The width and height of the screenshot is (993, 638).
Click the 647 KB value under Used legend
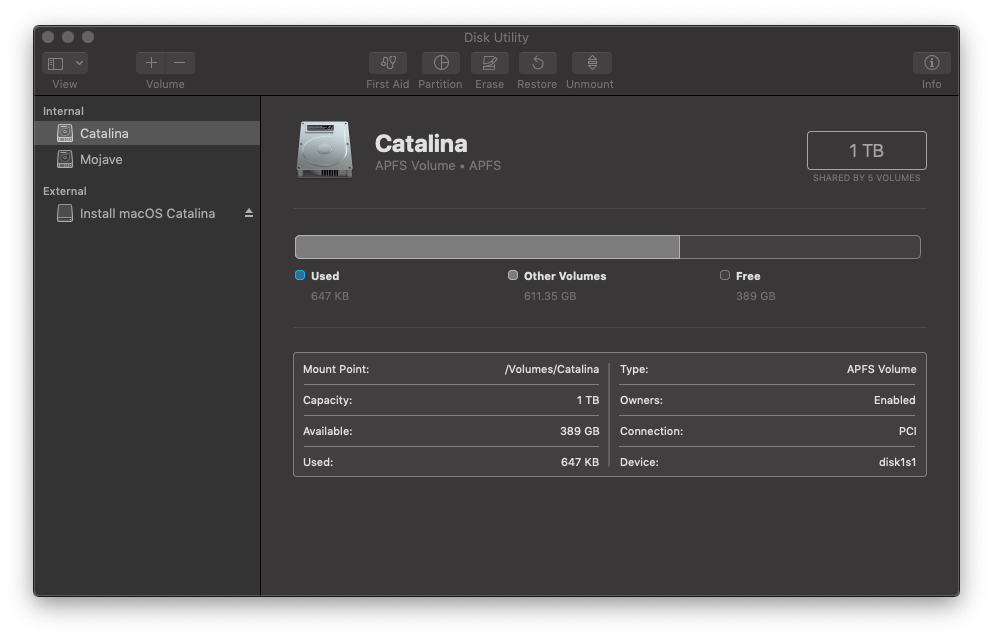(x=330, y=296)
